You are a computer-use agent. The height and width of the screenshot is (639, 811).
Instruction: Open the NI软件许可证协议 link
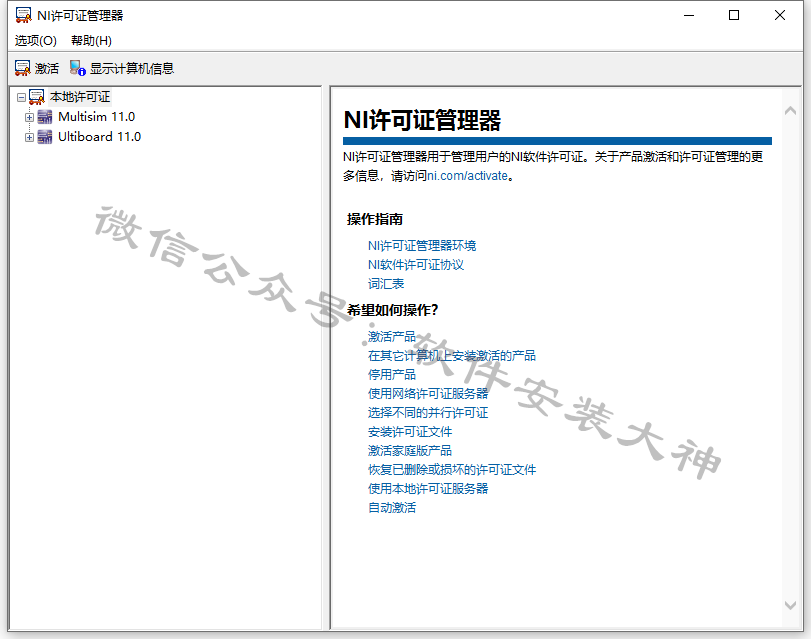tap(416, 265)
